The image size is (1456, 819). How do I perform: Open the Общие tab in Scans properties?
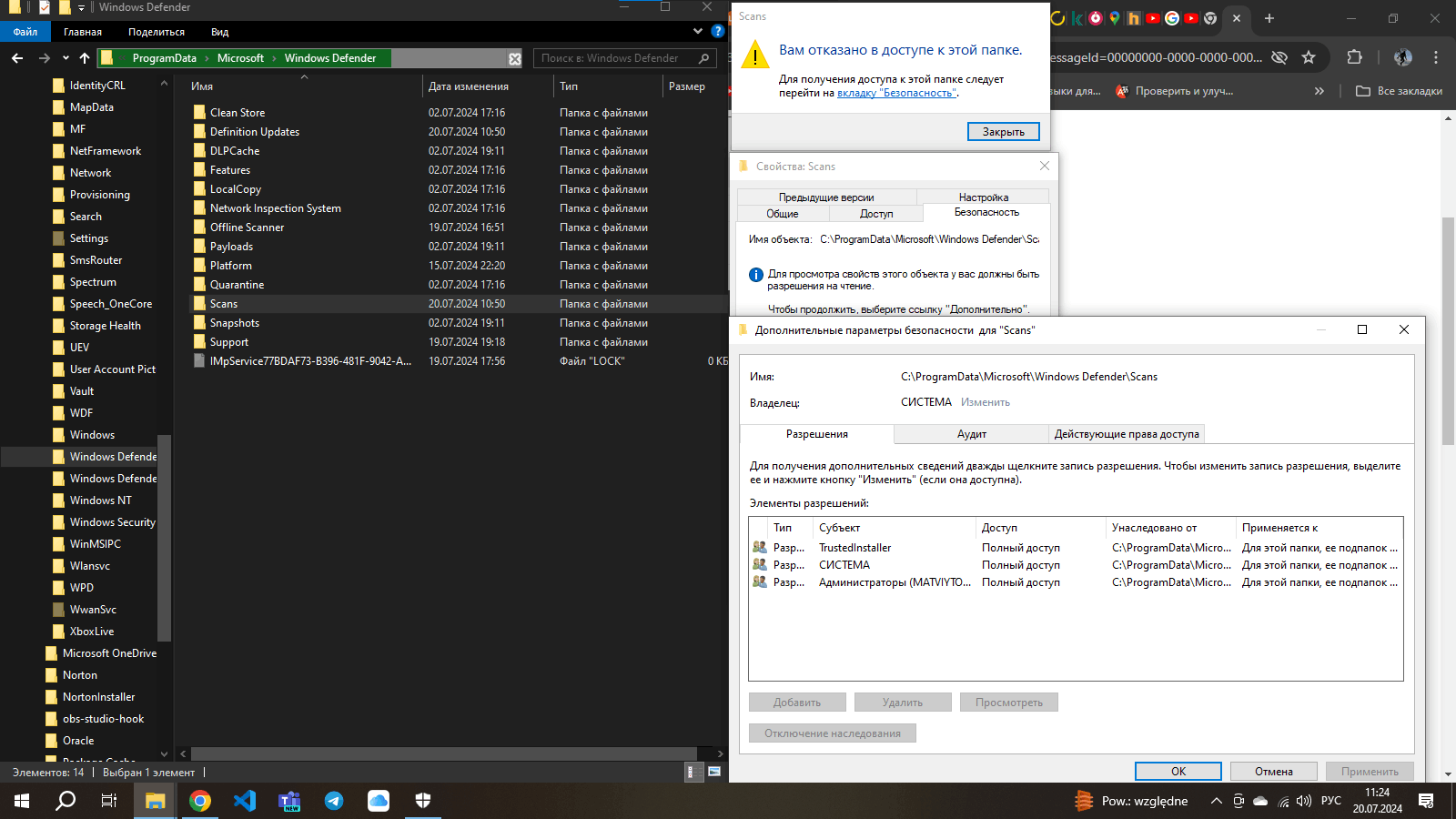[783, 214]
